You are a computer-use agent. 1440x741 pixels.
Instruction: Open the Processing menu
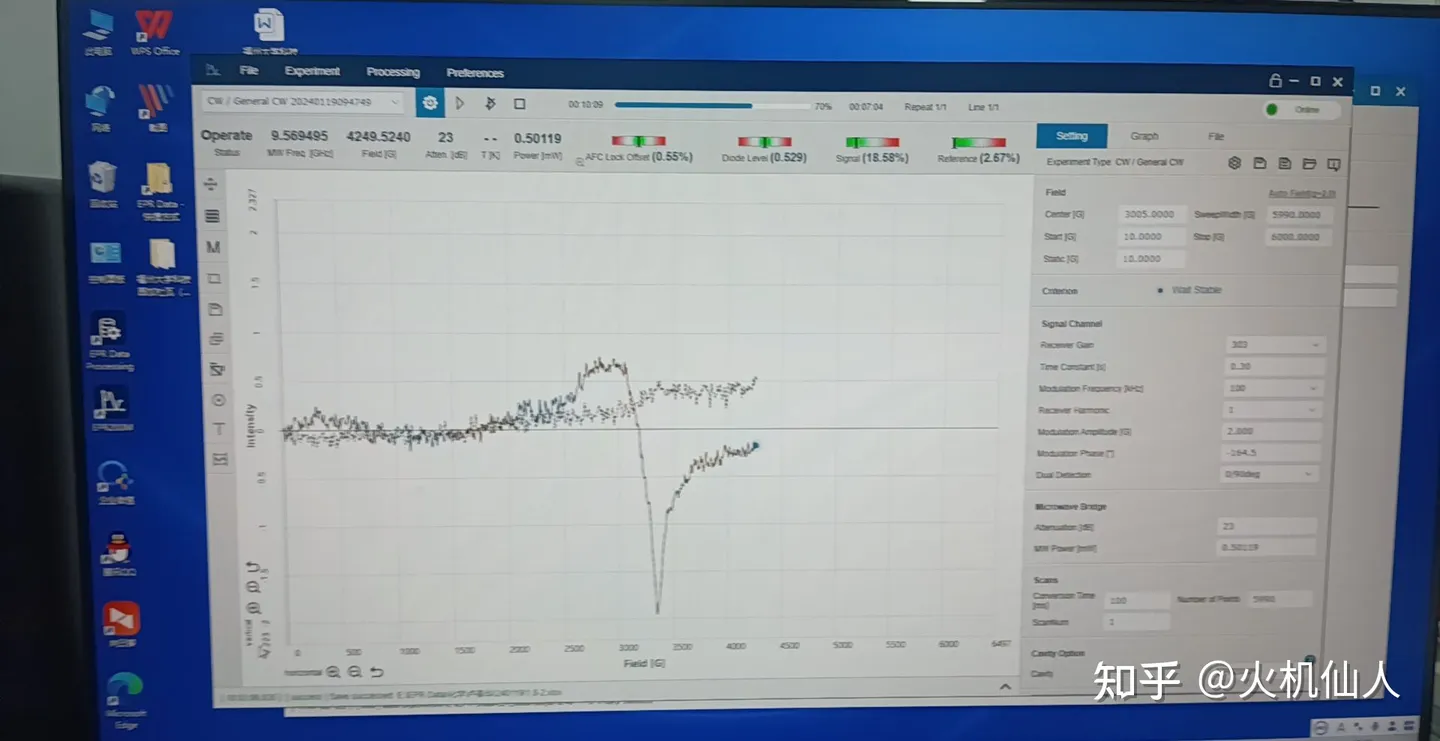pyautogui.click(x=393, y=72)
